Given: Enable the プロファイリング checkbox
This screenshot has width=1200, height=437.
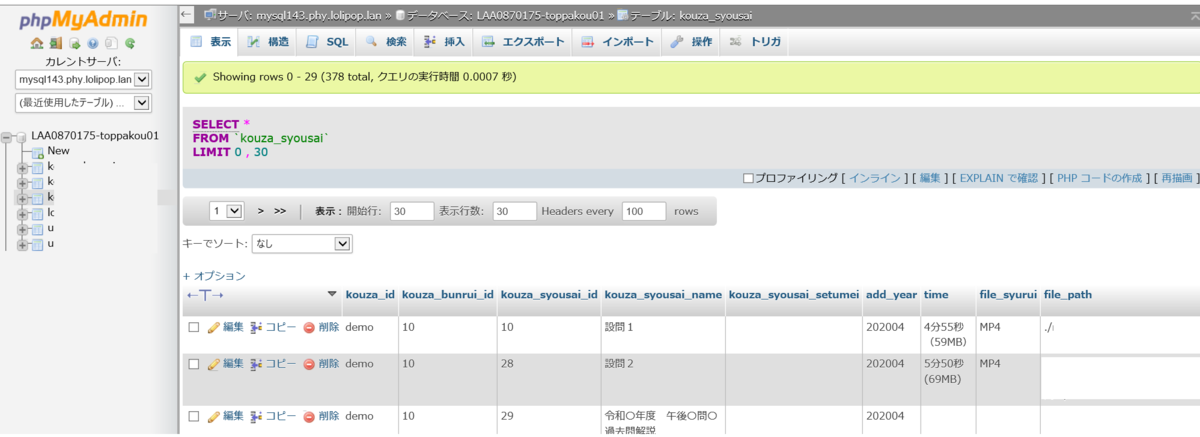Looking at the screenshot, I should pos(748,178).
